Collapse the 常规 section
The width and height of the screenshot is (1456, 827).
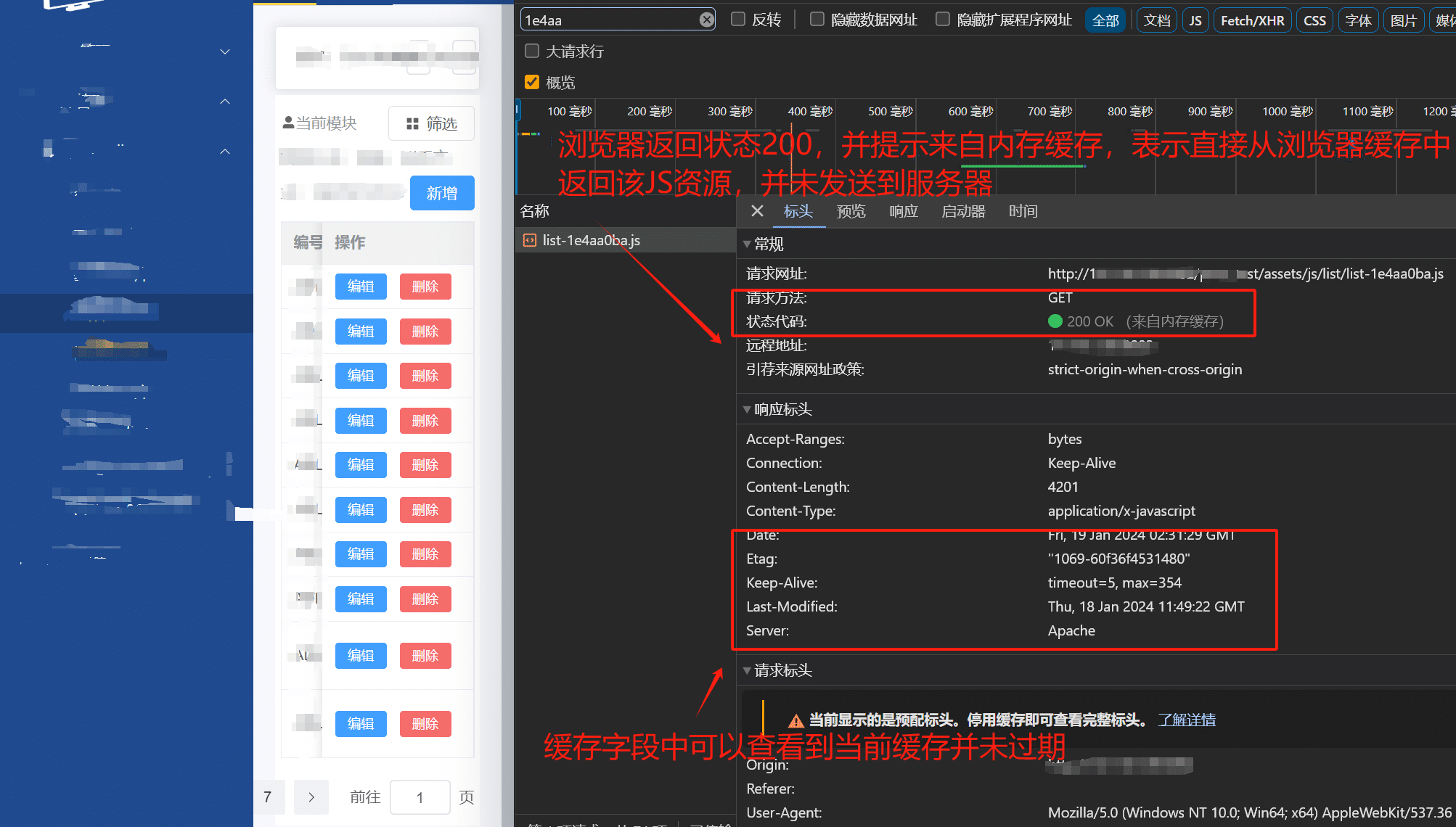coord(747,244)
